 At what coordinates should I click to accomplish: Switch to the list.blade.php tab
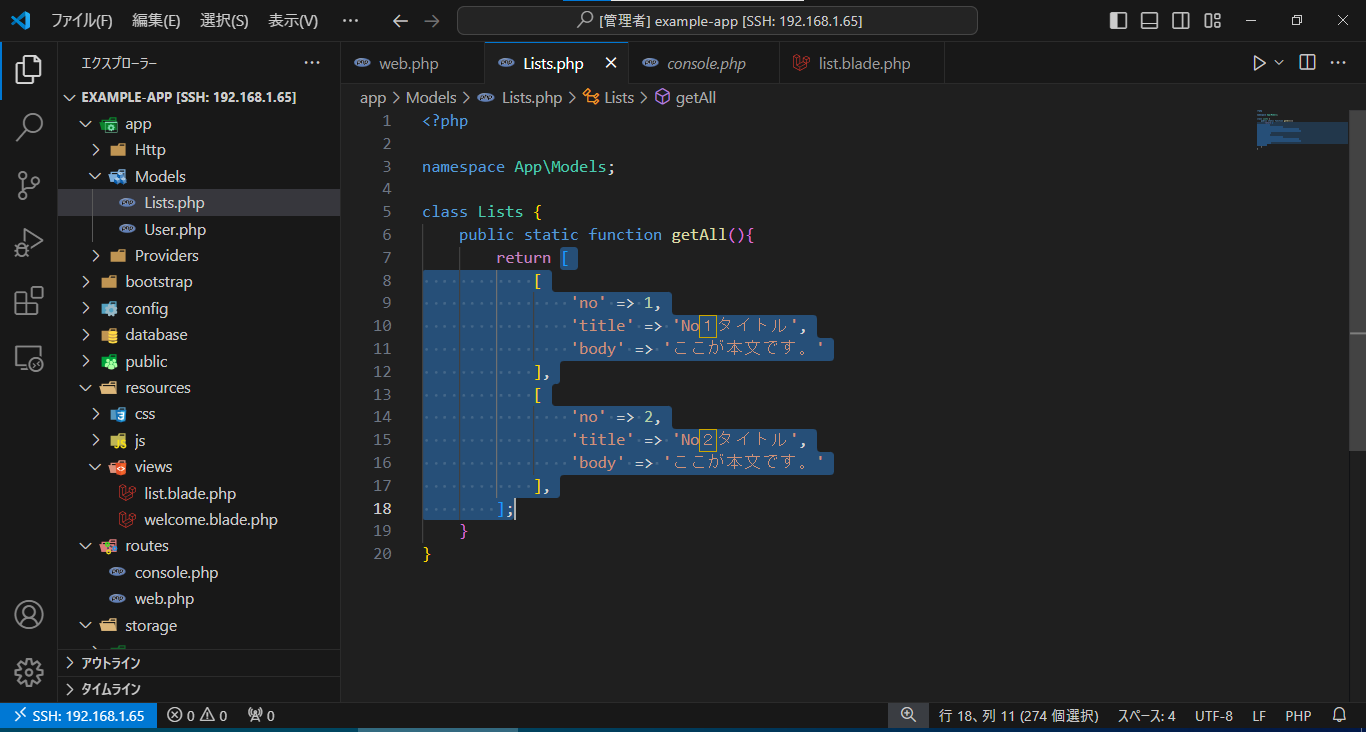864,63
